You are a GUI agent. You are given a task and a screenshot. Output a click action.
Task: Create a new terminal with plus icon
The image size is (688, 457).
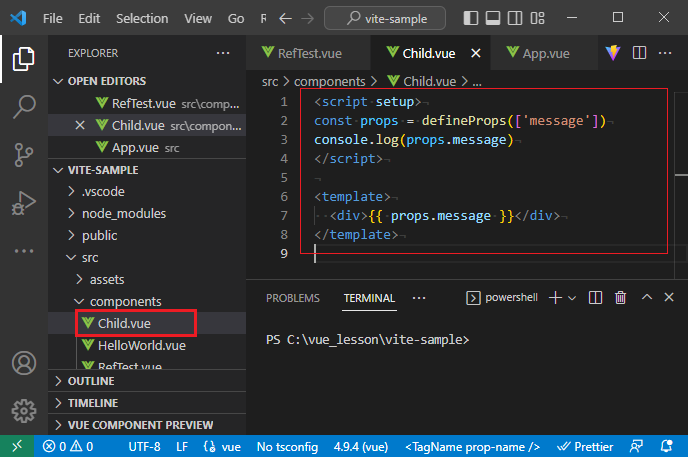click(x=555, y=297)
